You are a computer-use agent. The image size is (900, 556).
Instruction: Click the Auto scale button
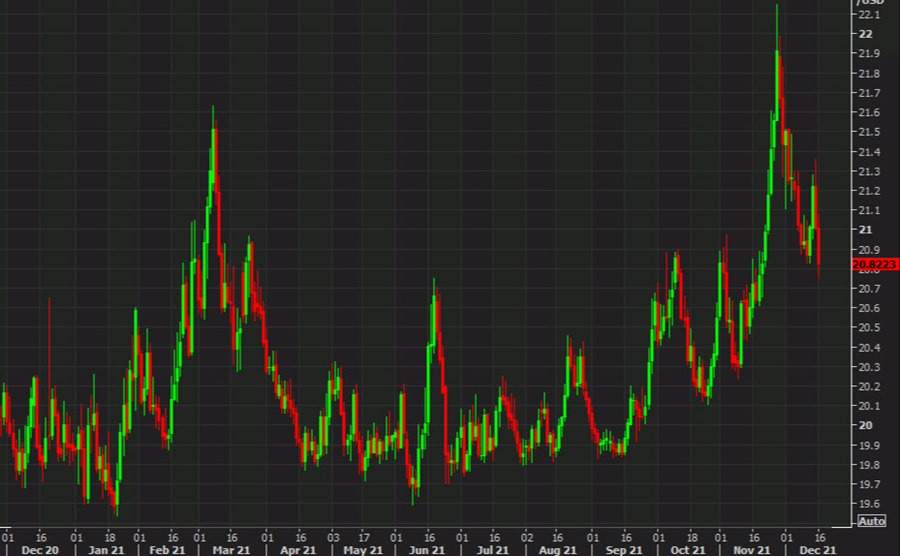point(871,521)
